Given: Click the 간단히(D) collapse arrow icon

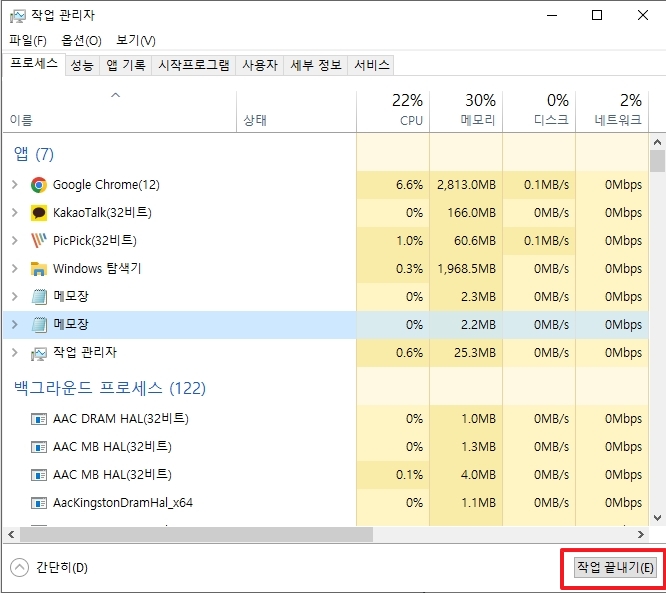Looking at the screenshot, I should click(x=19, y=568).
